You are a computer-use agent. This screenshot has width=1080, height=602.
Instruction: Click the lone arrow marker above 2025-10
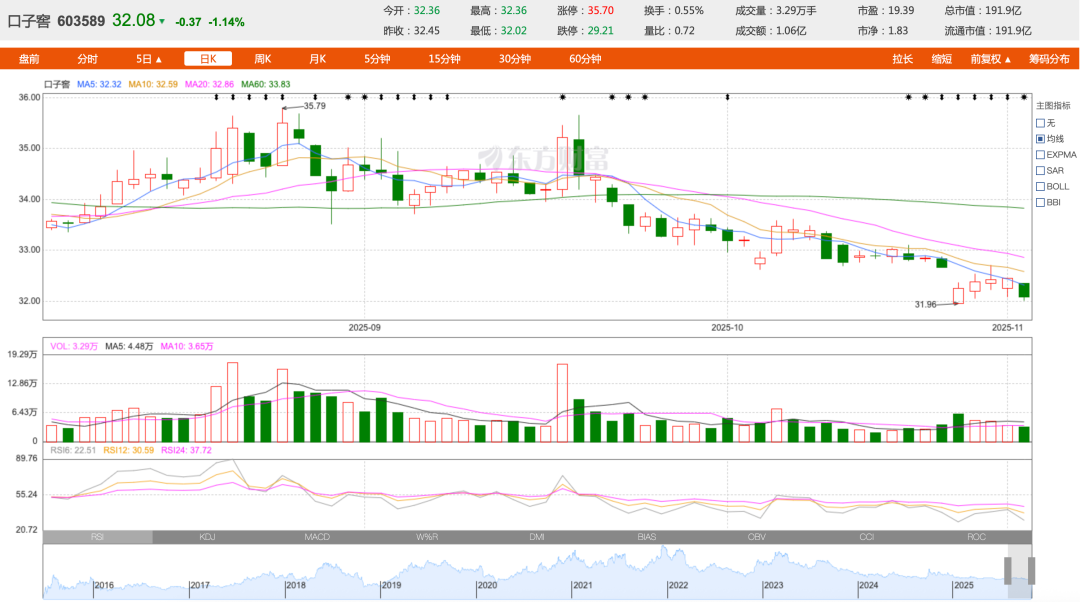pyautogui.click(x=727, y=97)
